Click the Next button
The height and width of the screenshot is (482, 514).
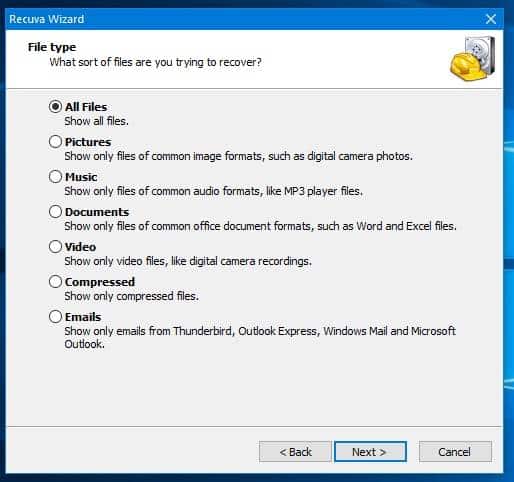pos(370,452)
